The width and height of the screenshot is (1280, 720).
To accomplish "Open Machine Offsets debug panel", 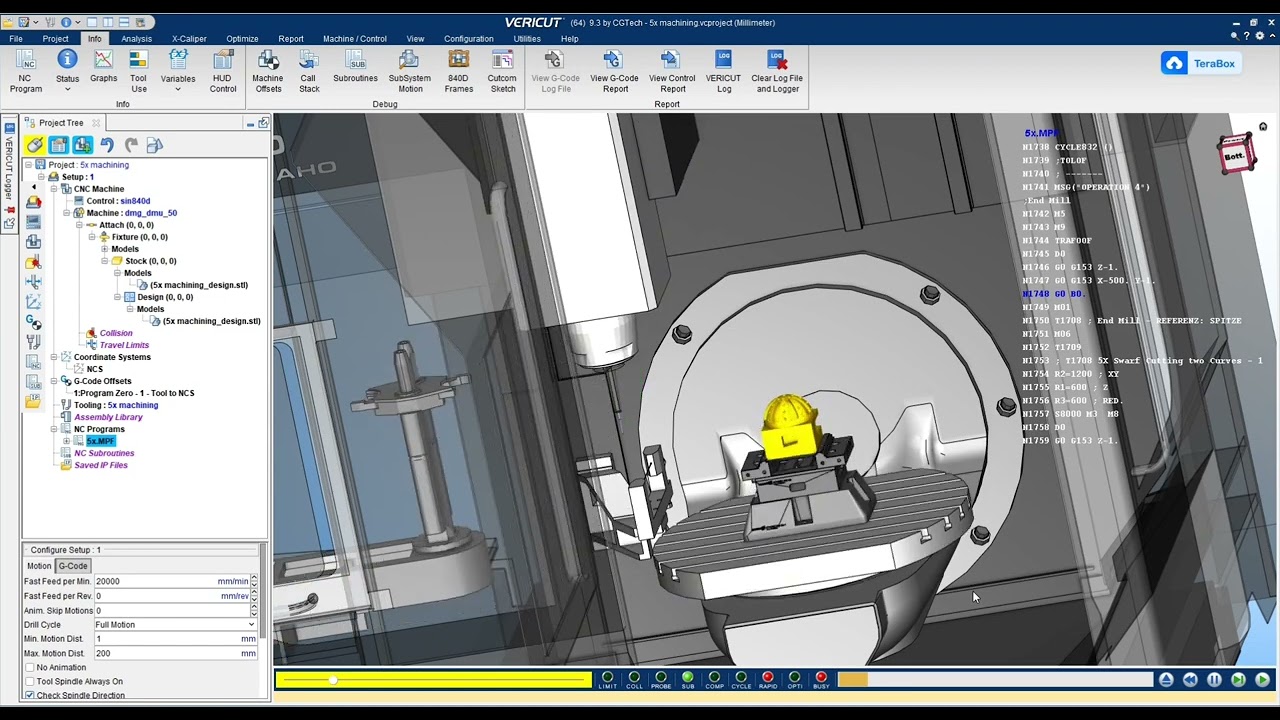I will pos(268,72).
